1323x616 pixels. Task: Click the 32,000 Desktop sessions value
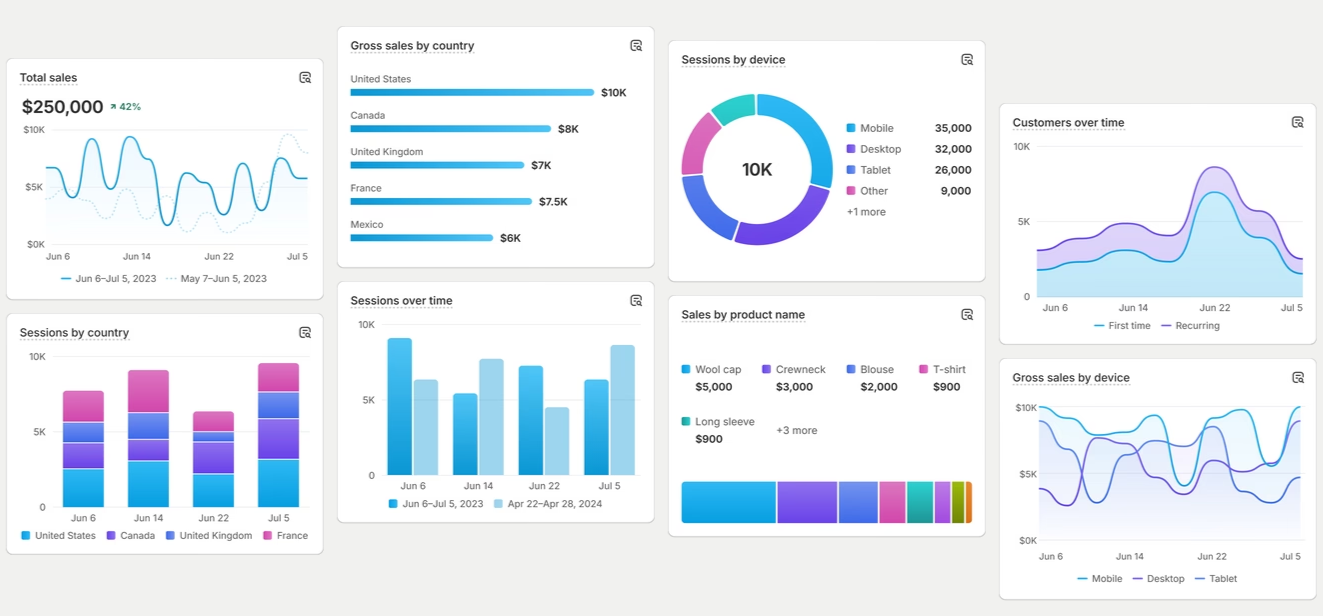coord(953,149)
